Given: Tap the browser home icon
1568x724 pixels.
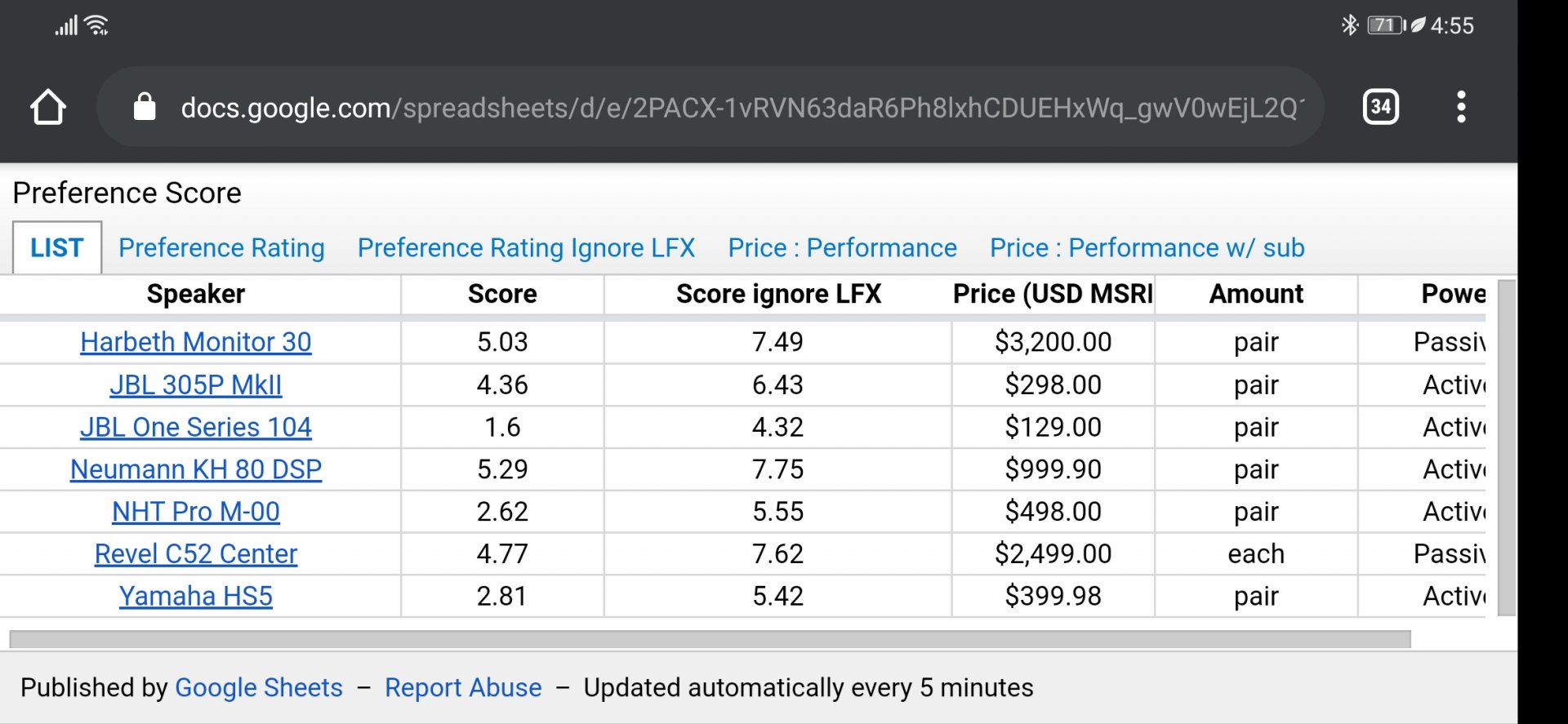Looking at the screenshot, I should [48, 107].
